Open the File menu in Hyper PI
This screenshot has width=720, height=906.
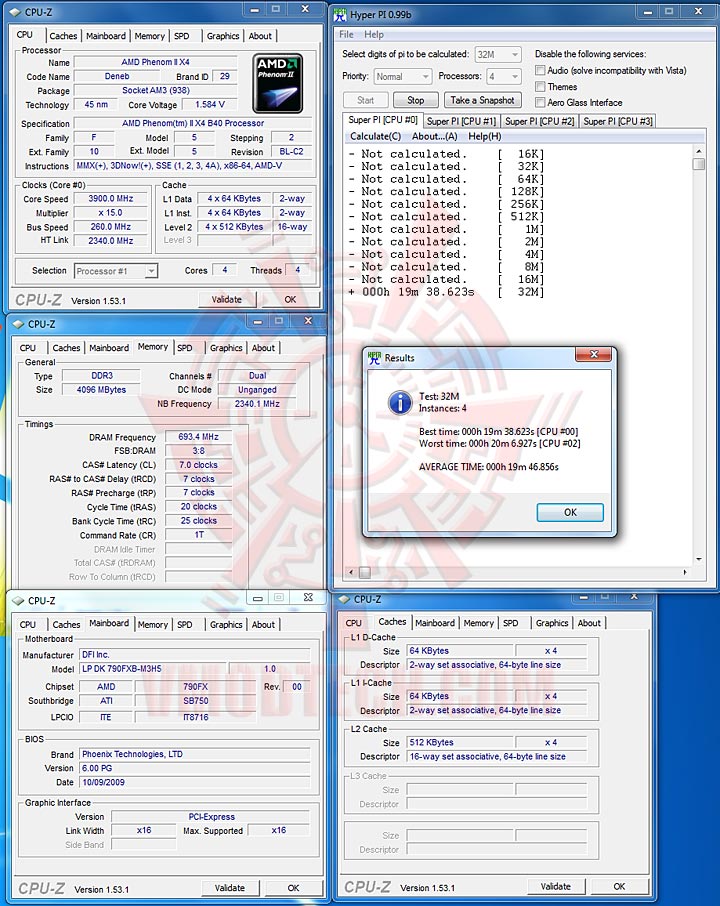346,35
